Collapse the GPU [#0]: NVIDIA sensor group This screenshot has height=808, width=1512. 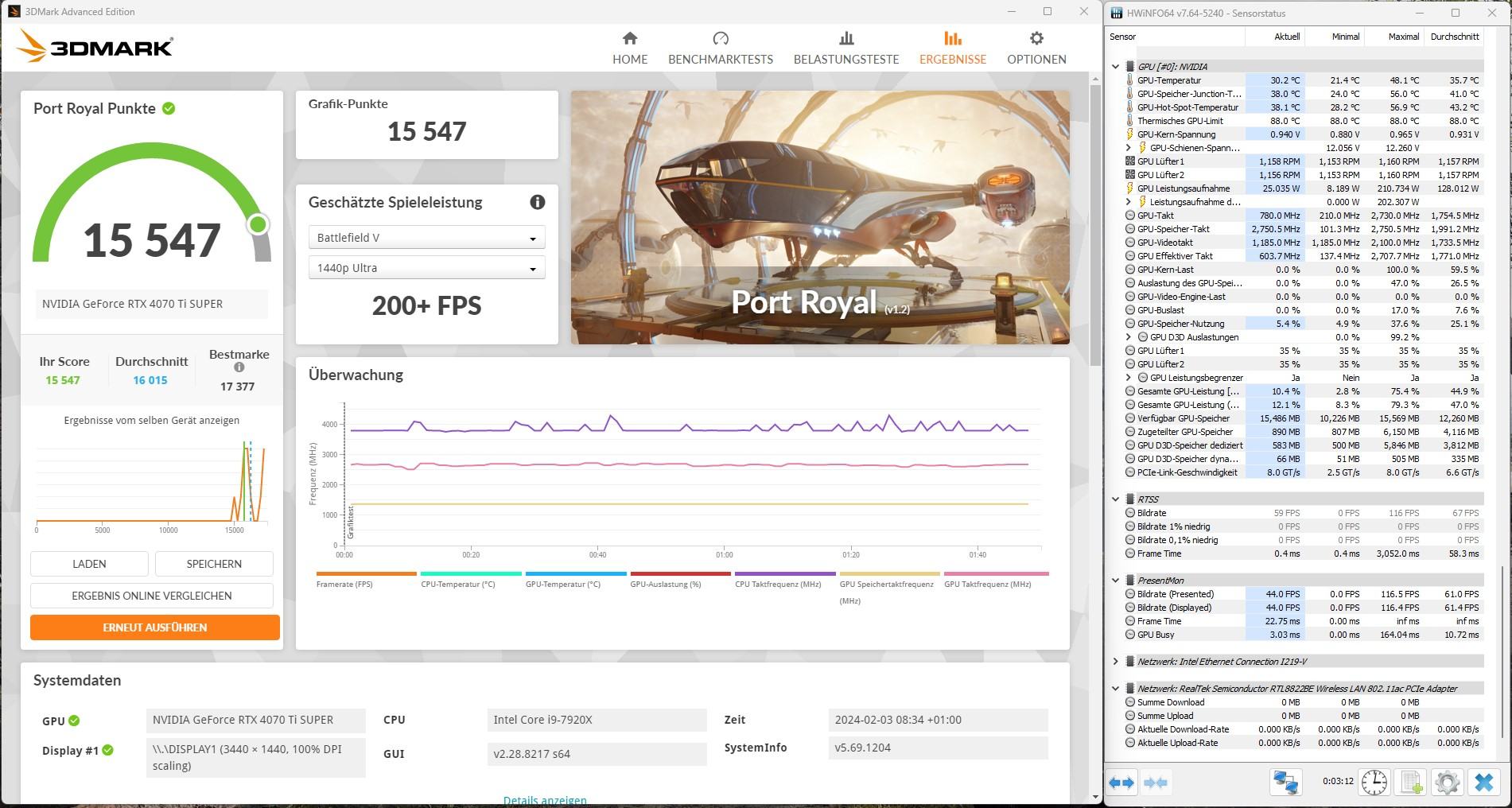coord(1115,67)
